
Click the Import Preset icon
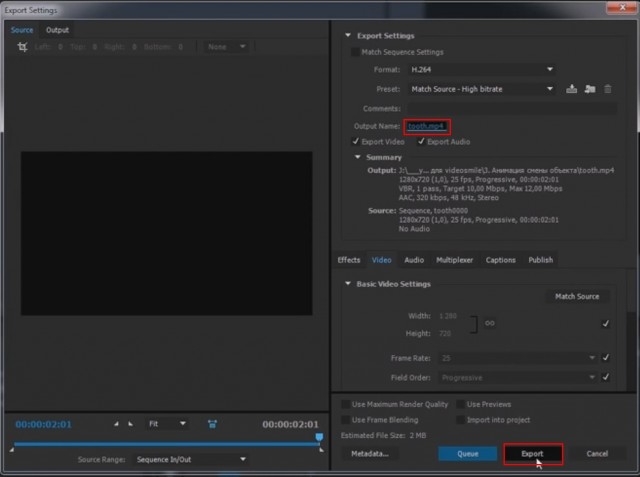590,89
